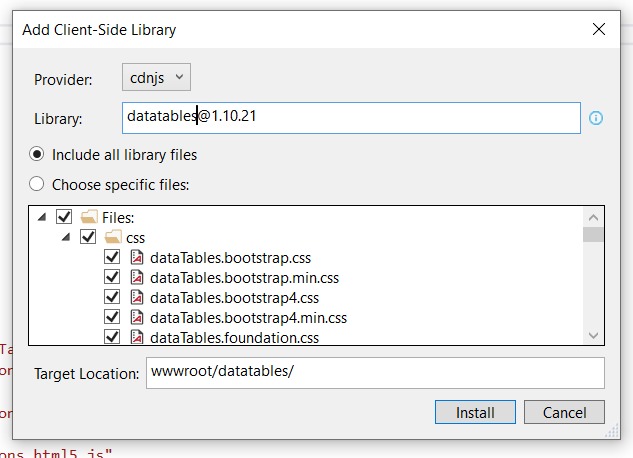The image size is (633, 458).
Task: Click the dataTables.foundation.css file icon
Action: point(136,337)
